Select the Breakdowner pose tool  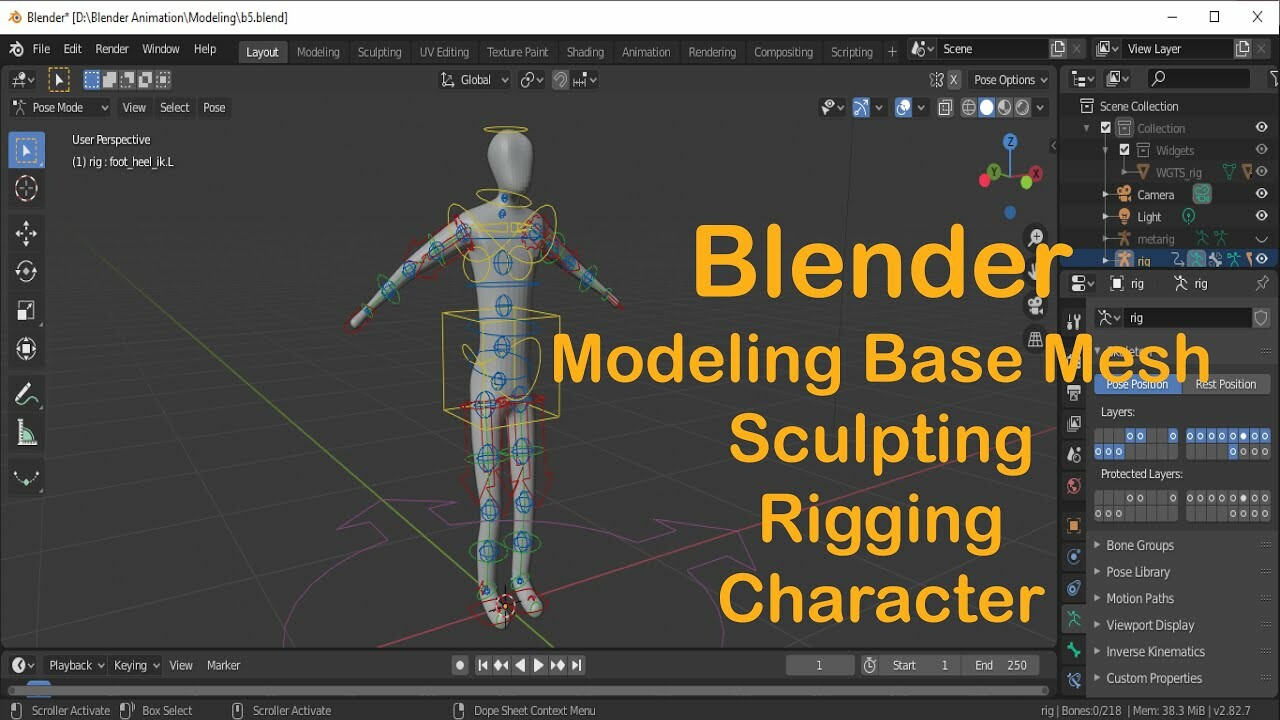pos(27,478)
